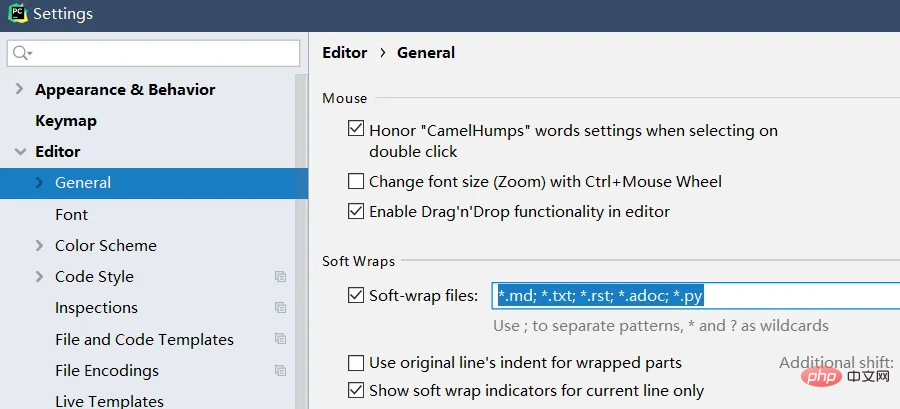Toggle the Soft-wrap files checkbox

coord(356,295)
